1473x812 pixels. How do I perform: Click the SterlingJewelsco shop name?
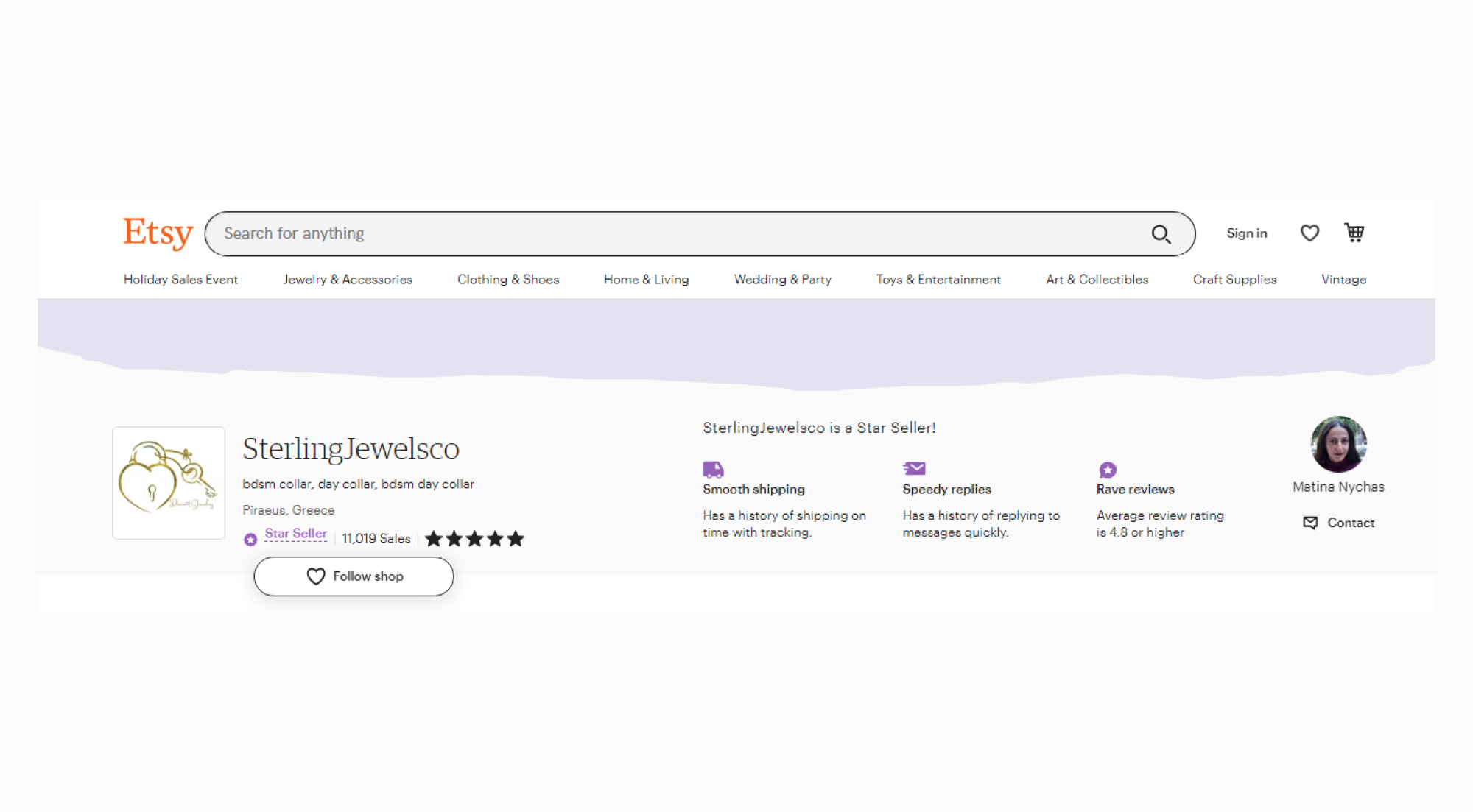351,448
